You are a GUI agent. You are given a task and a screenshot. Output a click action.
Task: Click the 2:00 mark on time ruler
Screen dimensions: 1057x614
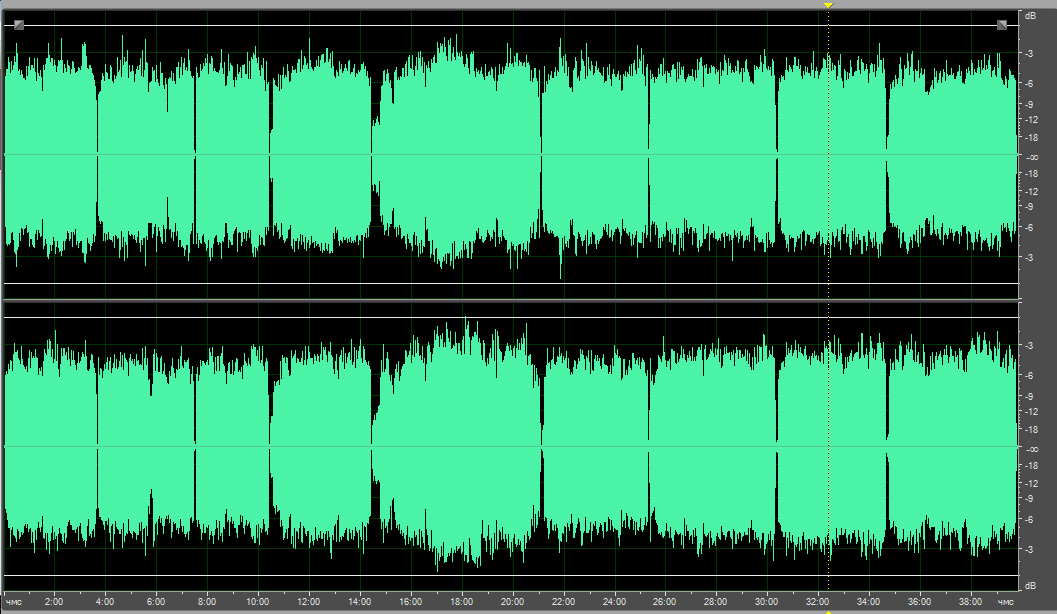coord(54,602)
